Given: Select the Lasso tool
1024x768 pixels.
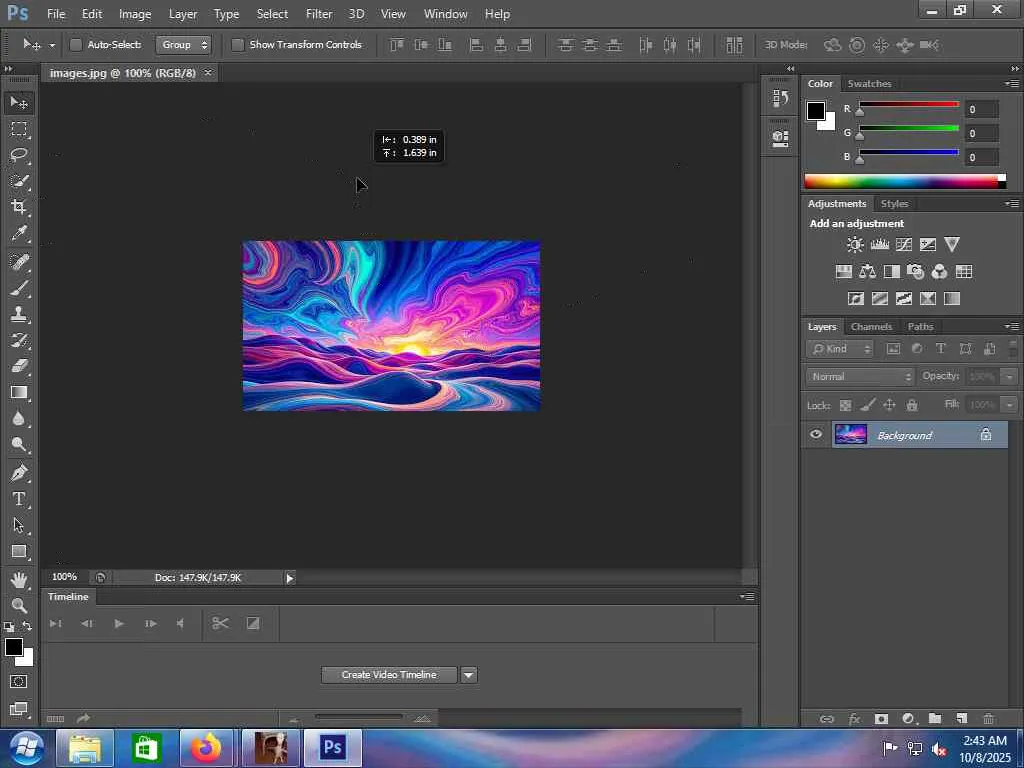Looking at the screenshot, I should click(19, 155).
